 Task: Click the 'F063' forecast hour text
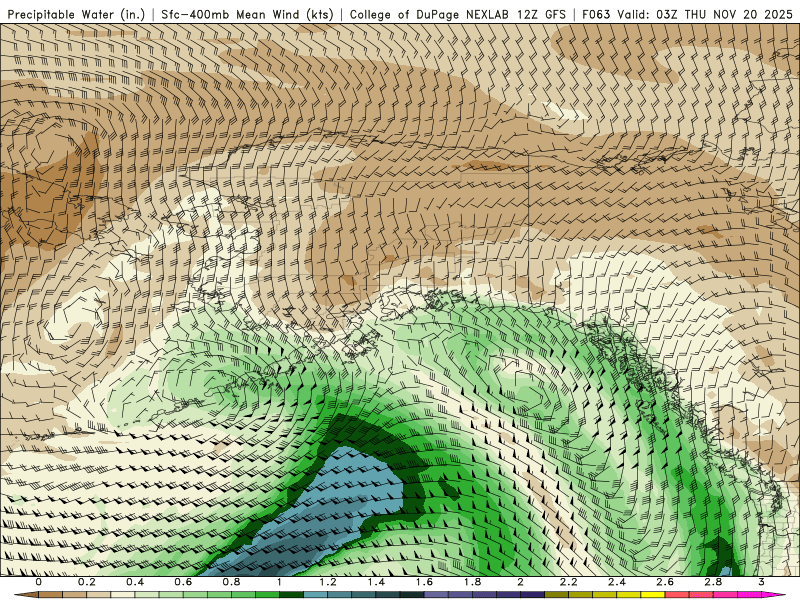point(596,15)
